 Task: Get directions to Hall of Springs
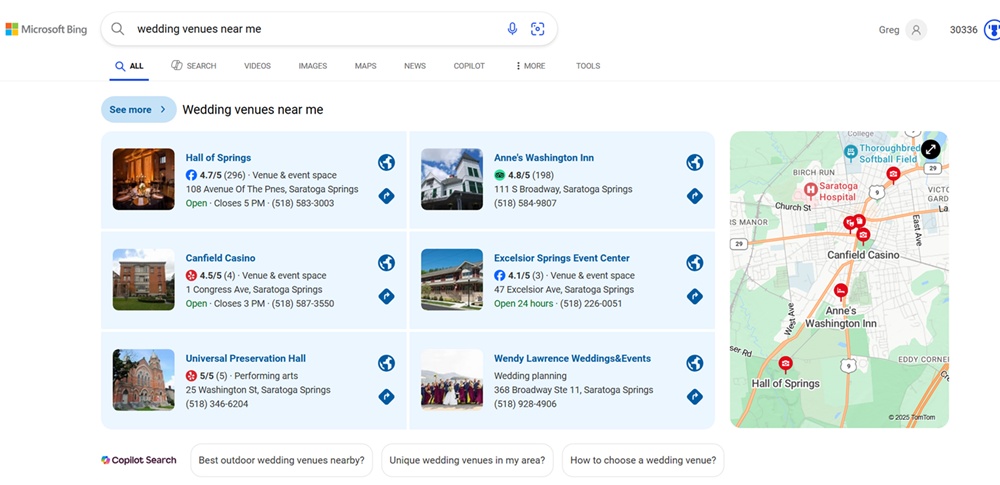tap(386, 196)
